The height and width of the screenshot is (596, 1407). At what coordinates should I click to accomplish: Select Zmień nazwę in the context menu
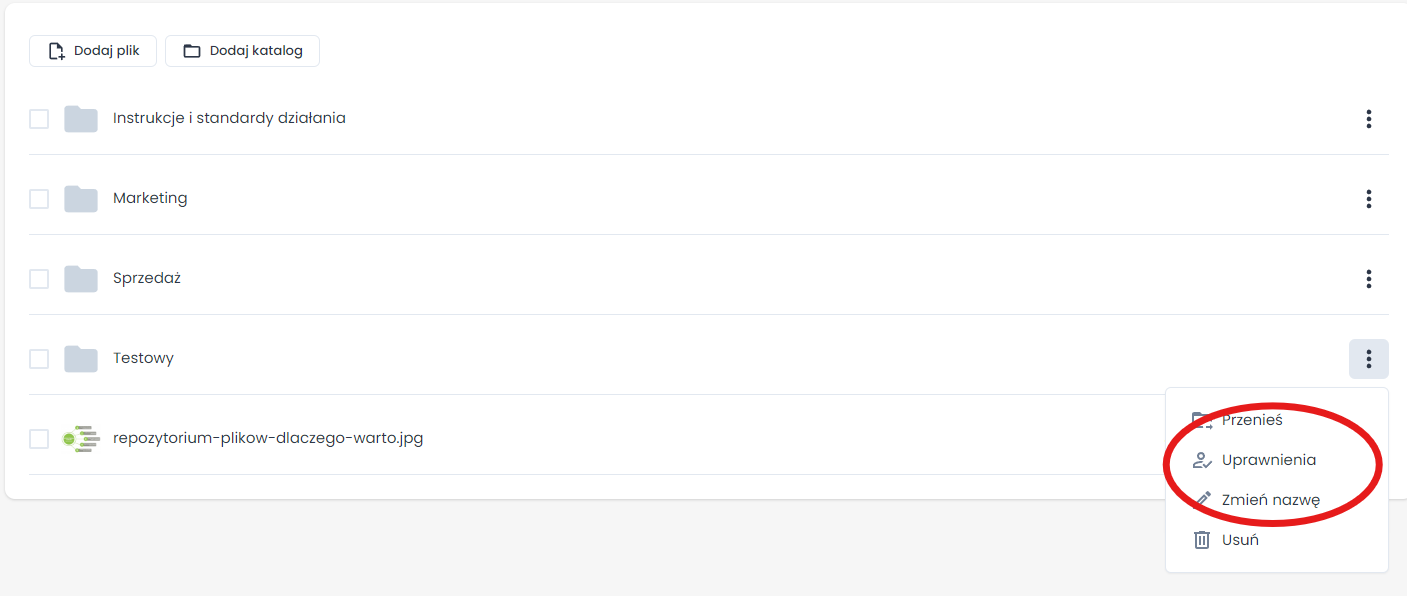[x=1270, y=500]
